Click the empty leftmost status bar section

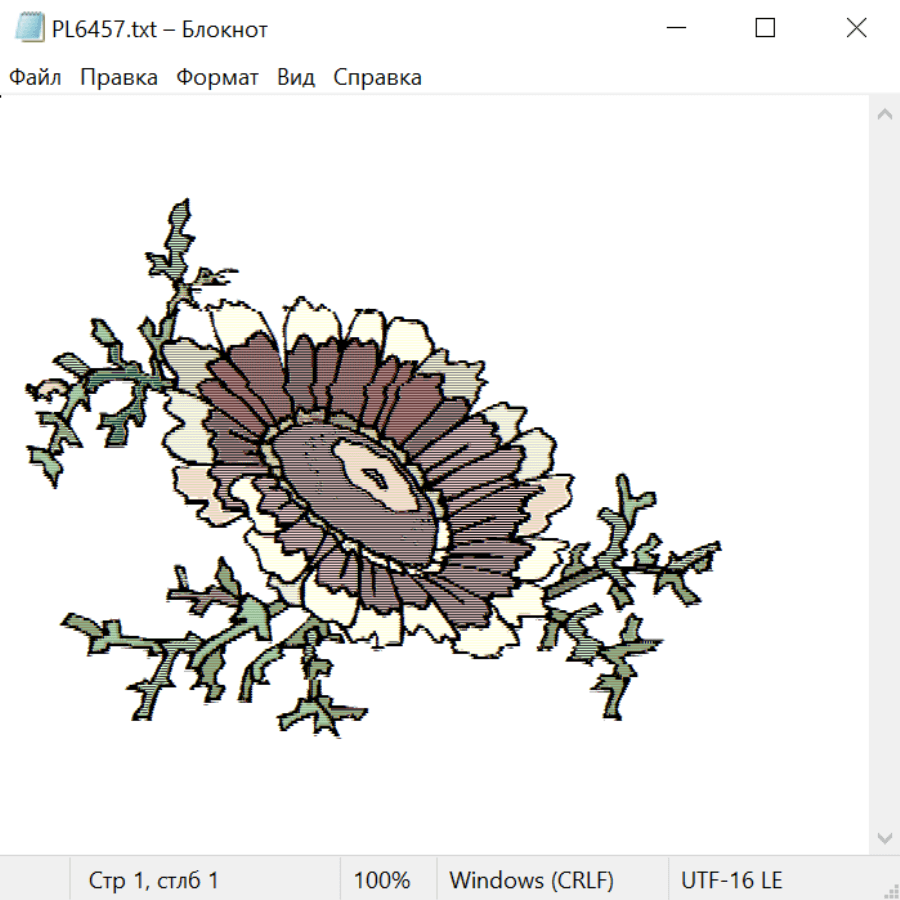pyautogui.click(x=35, y=881)
